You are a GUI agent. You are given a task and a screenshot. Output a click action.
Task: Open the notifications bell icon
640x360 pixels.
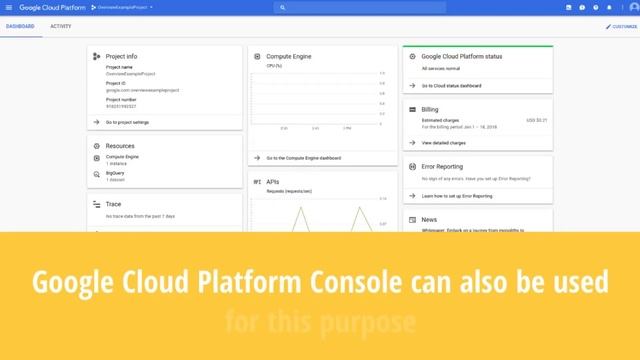tap(609, 7)
